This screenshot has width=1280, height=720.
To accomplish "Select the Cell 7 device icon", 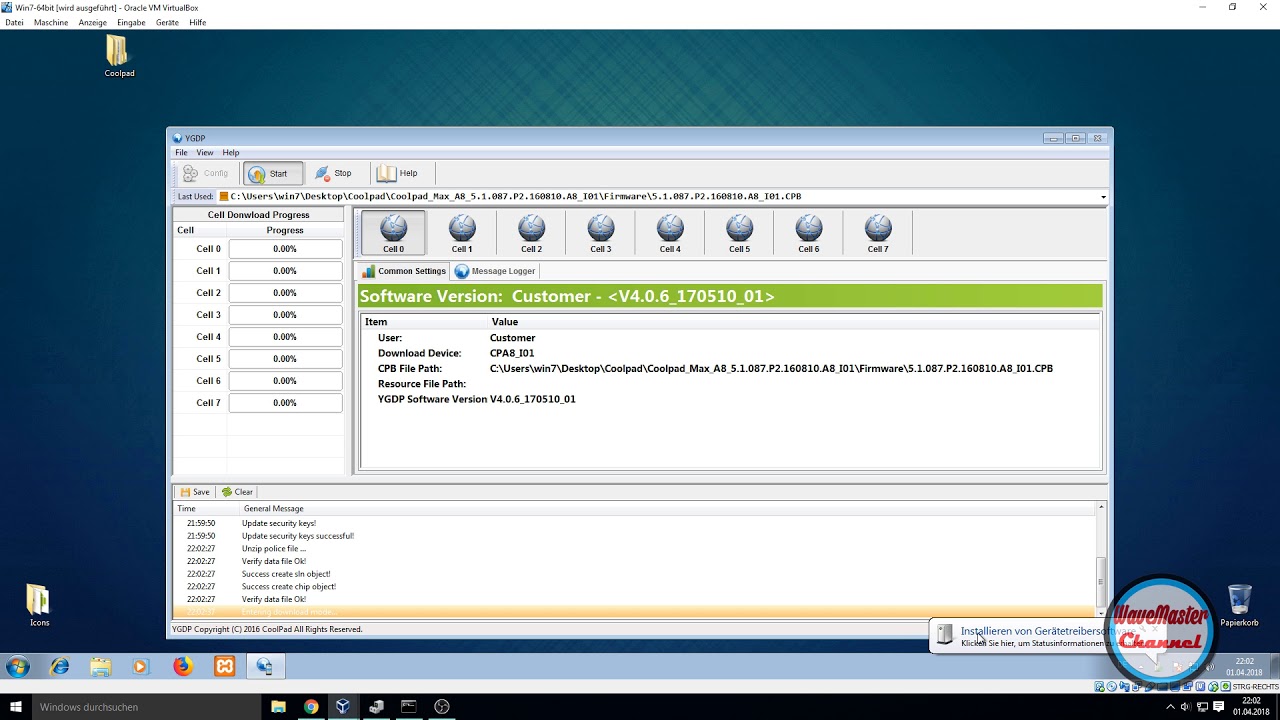I will click(x=878, y=233).
